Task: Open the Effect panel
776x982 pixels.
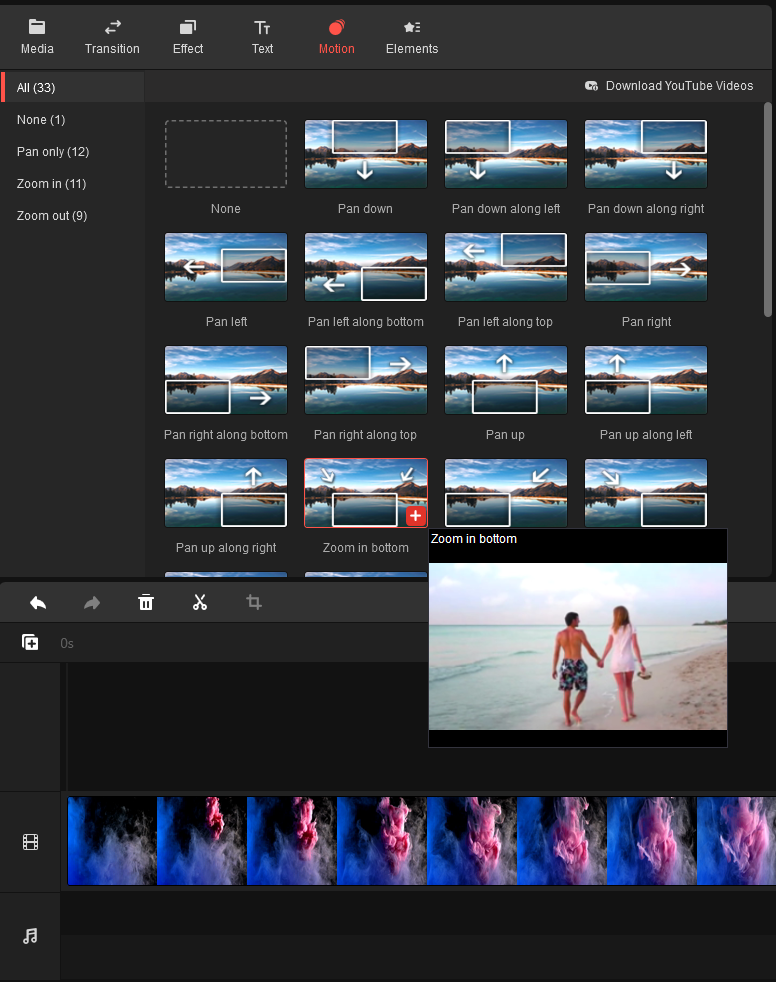Action: pos(187,37)
